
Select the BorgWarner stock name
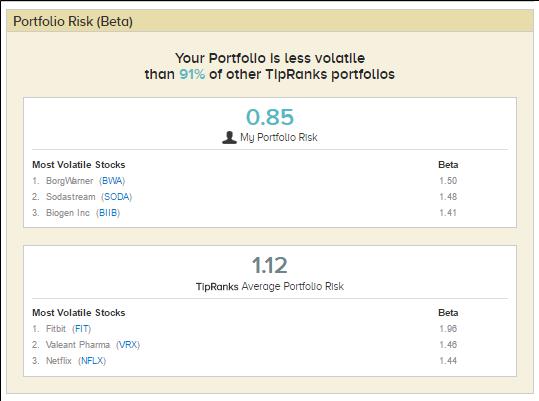point(69,181)
